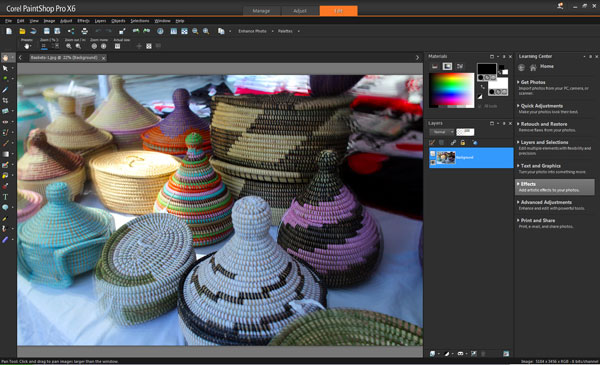This screenshot has height=365, width=600.
Task: Zoom out using the toolbar magnifier minus
Action: click(195, 31)
